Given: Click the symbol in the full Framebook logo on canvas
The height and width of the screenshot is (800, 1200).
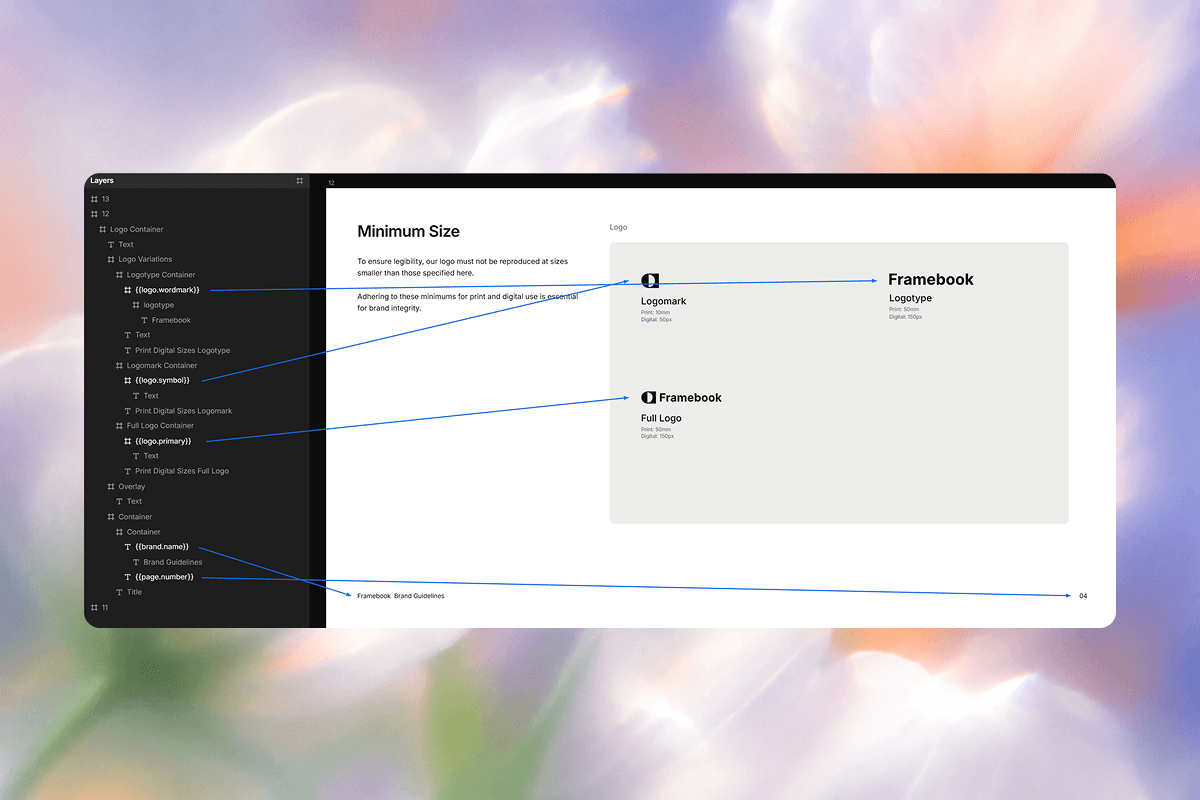Looking at the screenshot, I should pos(648,397).
